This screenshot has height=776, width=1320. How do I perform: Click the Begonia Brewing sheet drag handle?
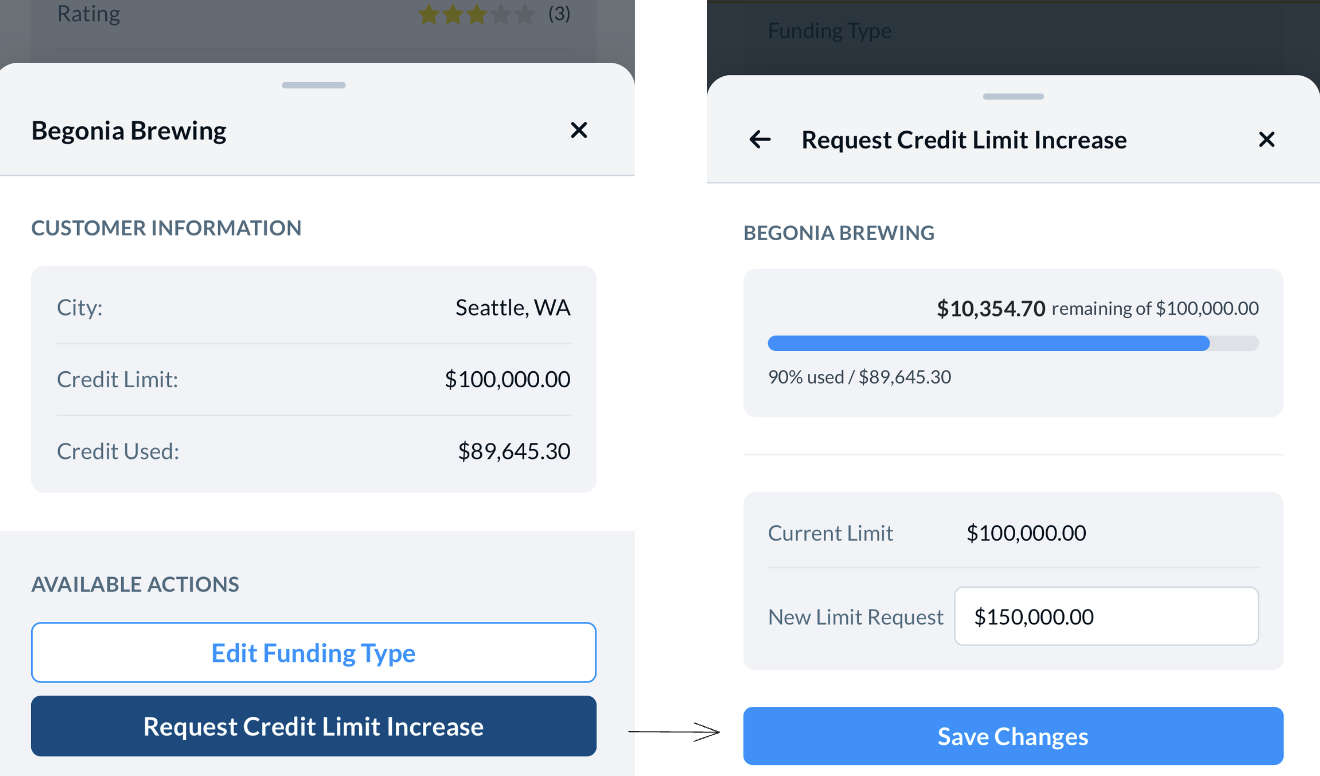[313, 85]
